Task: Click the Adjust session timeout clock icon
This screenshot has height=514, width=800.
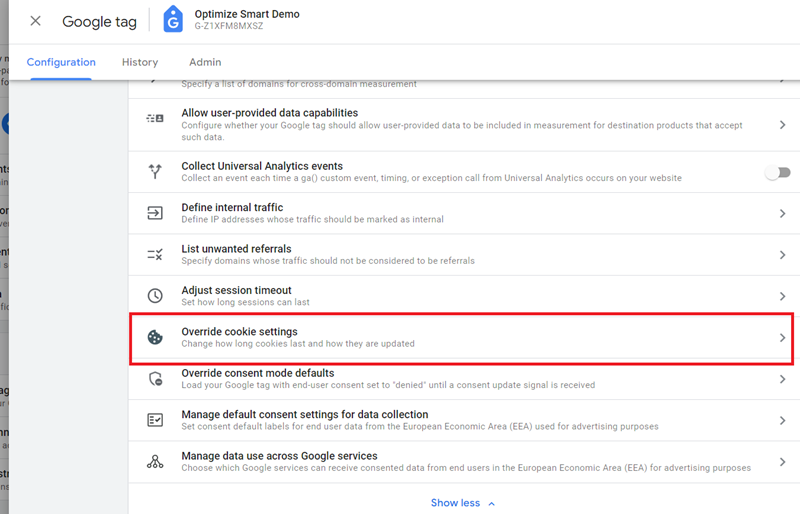Action: pos(155,296)
